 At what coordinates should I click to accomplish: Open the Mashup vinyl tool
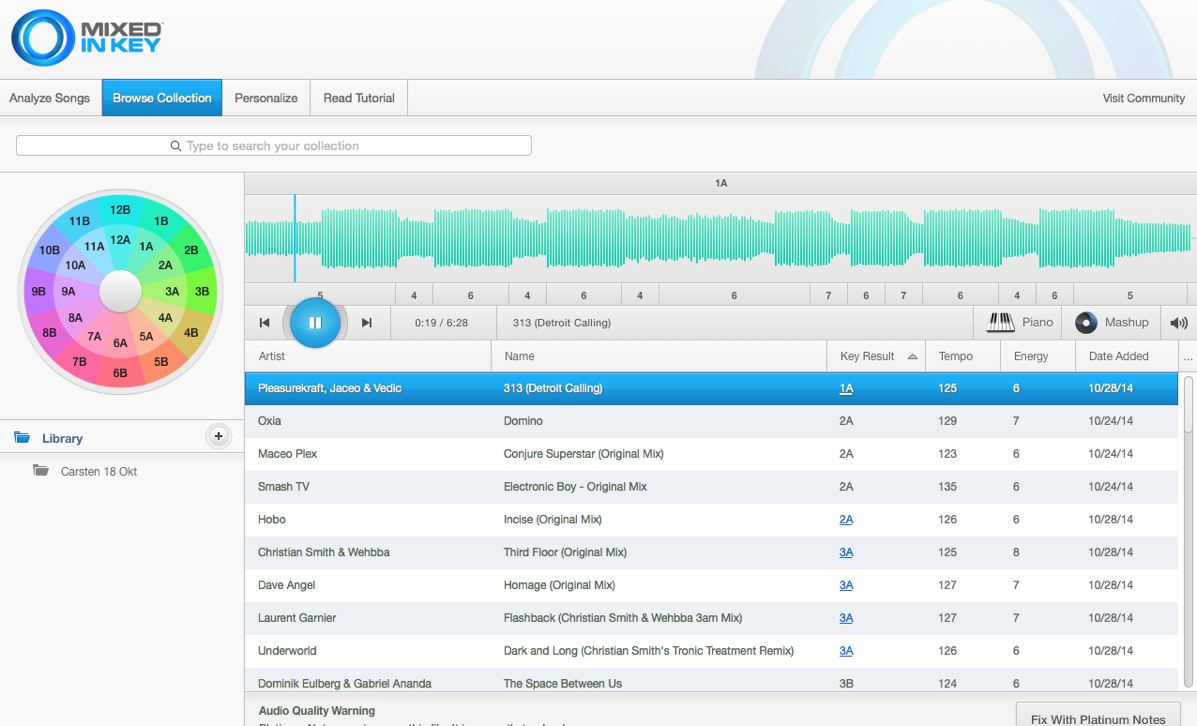1111,322
